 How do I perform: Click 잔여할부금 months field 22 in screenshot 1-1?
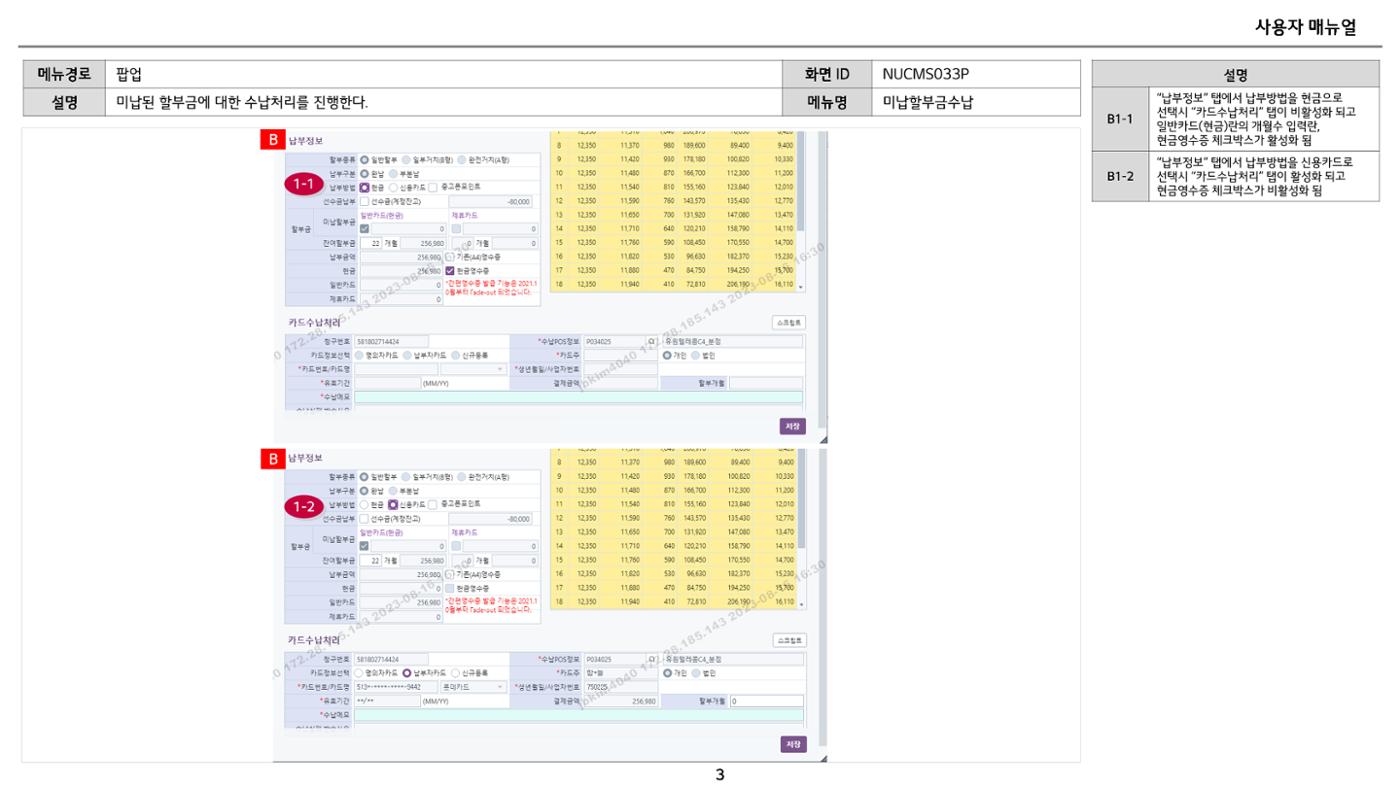(371, 243)
